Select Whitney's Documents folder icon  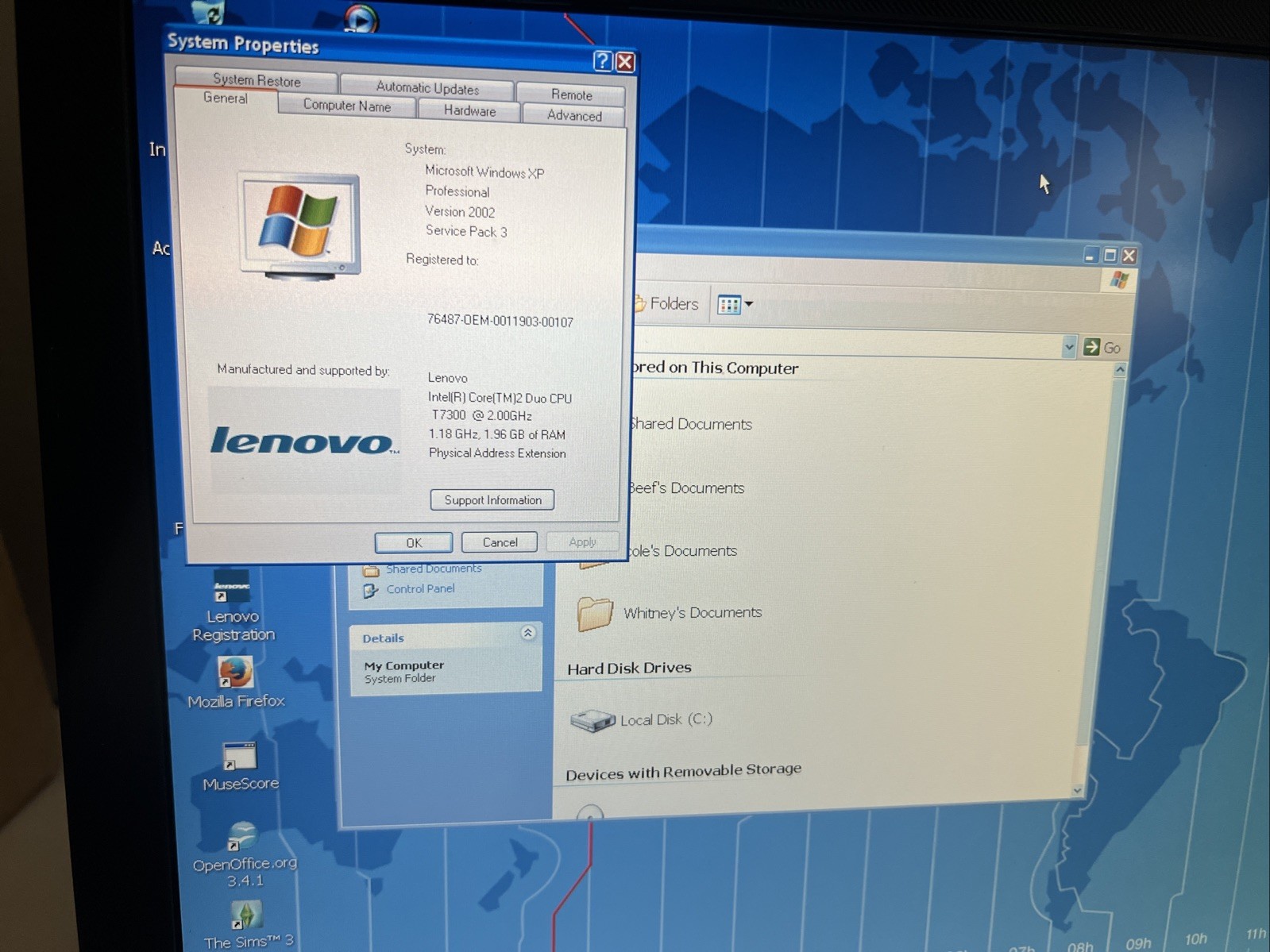click(x=595, y=614)
